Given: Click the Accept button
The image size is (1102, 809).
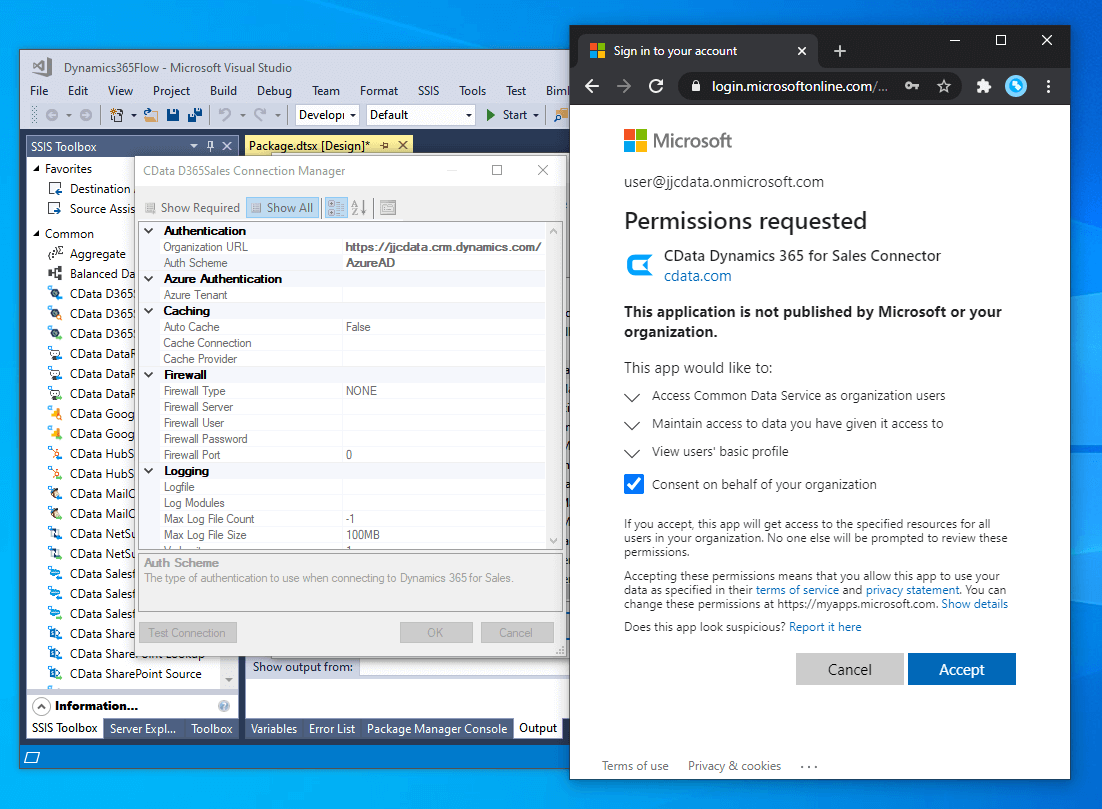Looking at the screenshot, I should pyautogui.click(x=961, y=670).
